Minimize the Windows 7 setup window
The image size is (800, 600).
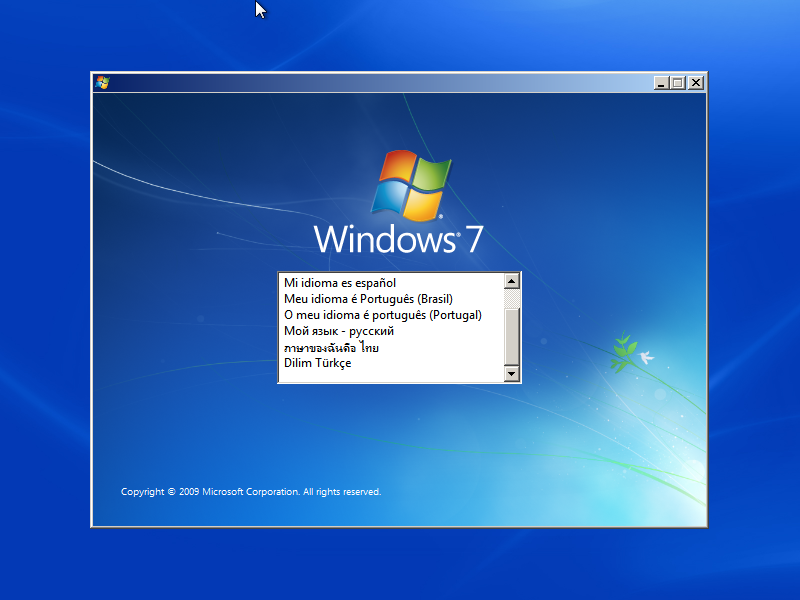pos(661,83)
